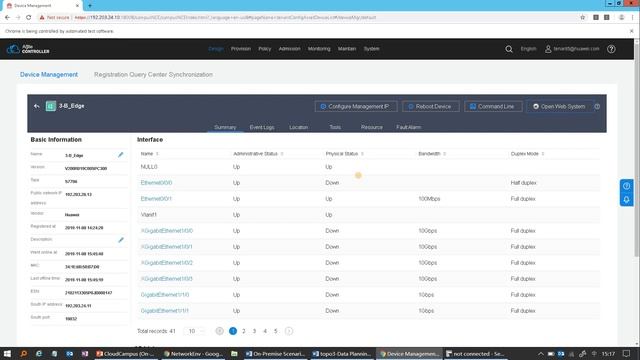This screenshot has width=640, height=360.
Task: Switch to the Tools tab
Action: pos(335,127)
